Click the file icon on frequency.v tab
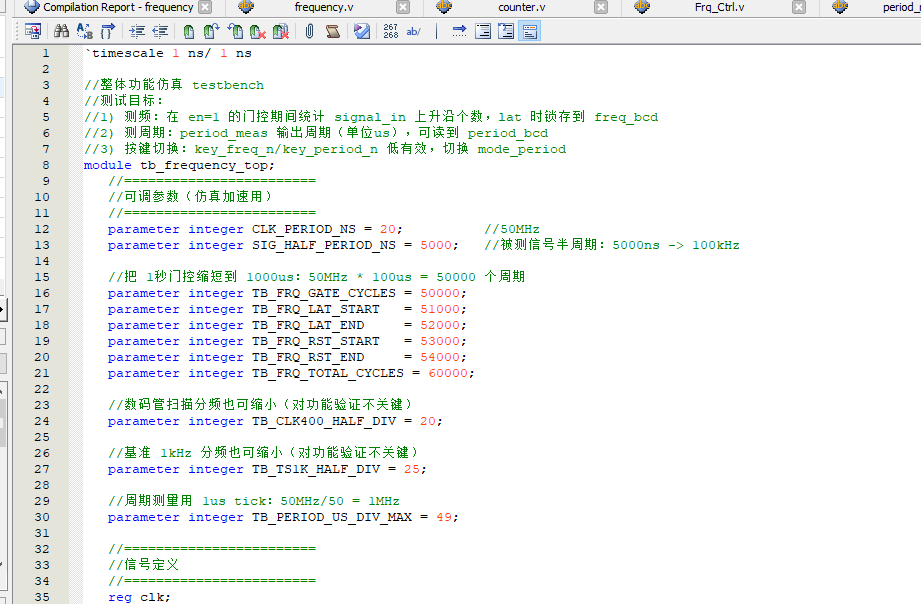The width and height of the screenshot is (921, 604). (x=246, y=7)
